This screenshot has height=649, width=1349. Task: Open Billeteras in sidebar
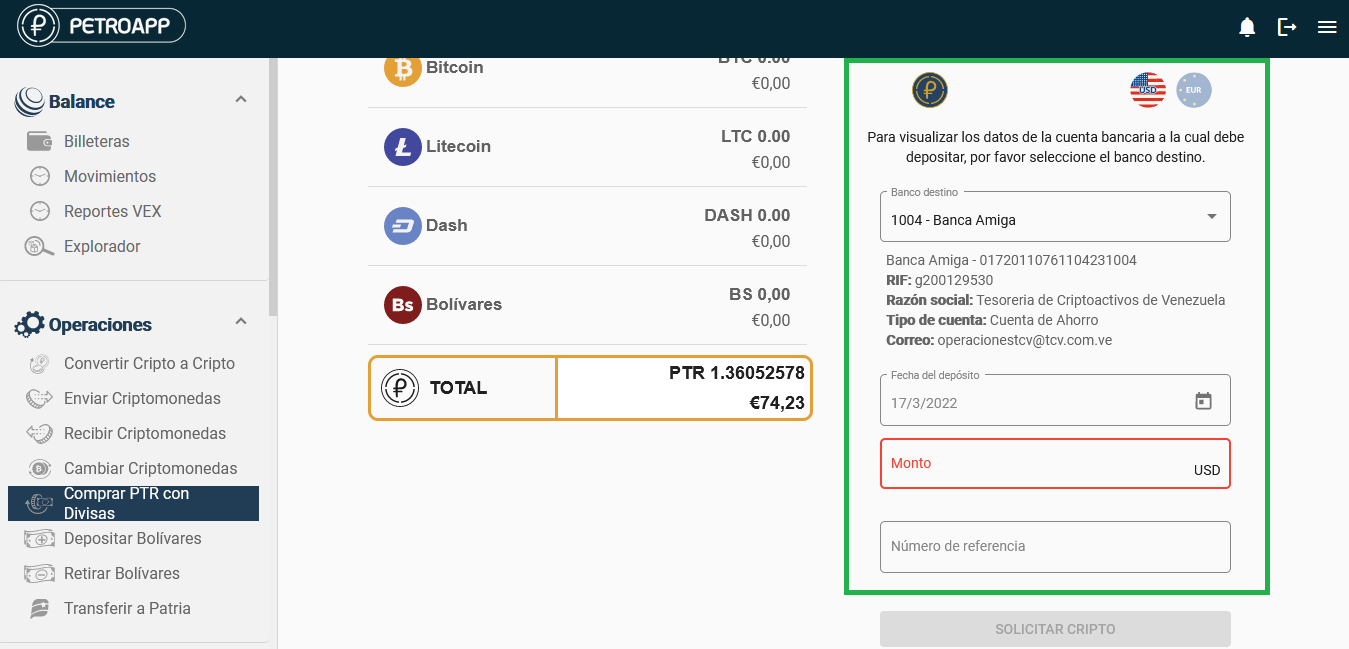click(x=96, y=142)
